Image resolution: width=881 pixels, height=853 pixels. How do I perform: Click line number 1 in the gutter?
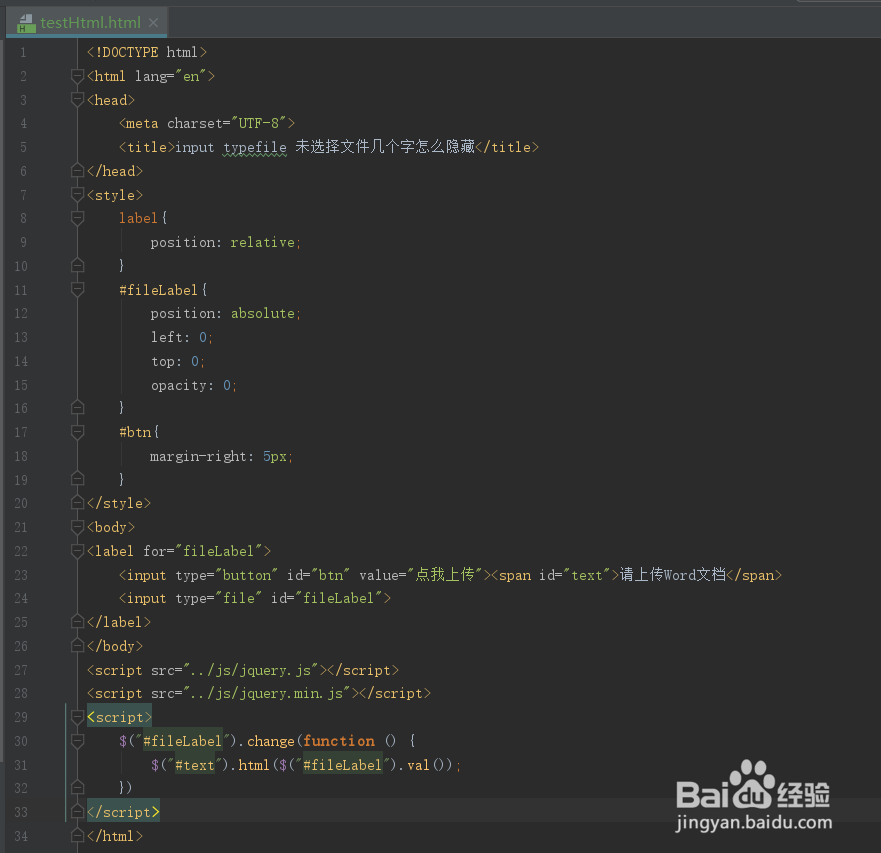point(23,53)
